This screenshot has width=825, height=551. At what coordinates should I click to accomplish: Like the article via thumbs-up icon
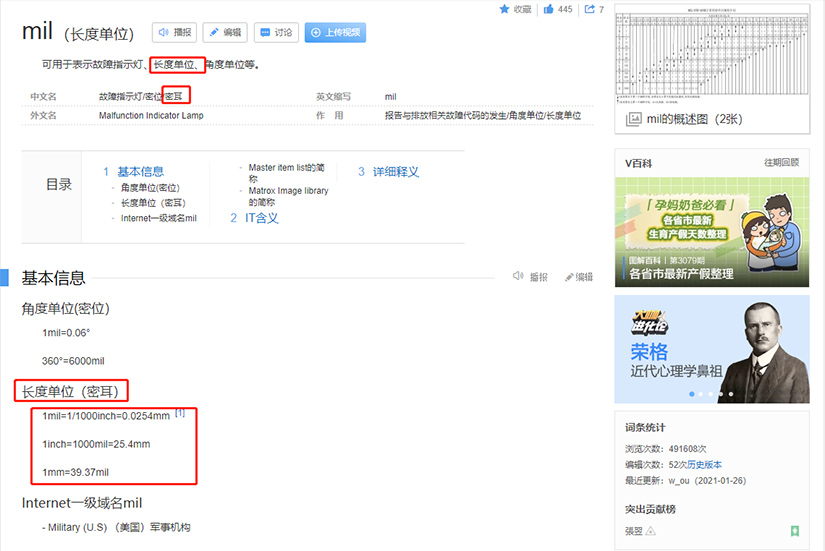549,9
